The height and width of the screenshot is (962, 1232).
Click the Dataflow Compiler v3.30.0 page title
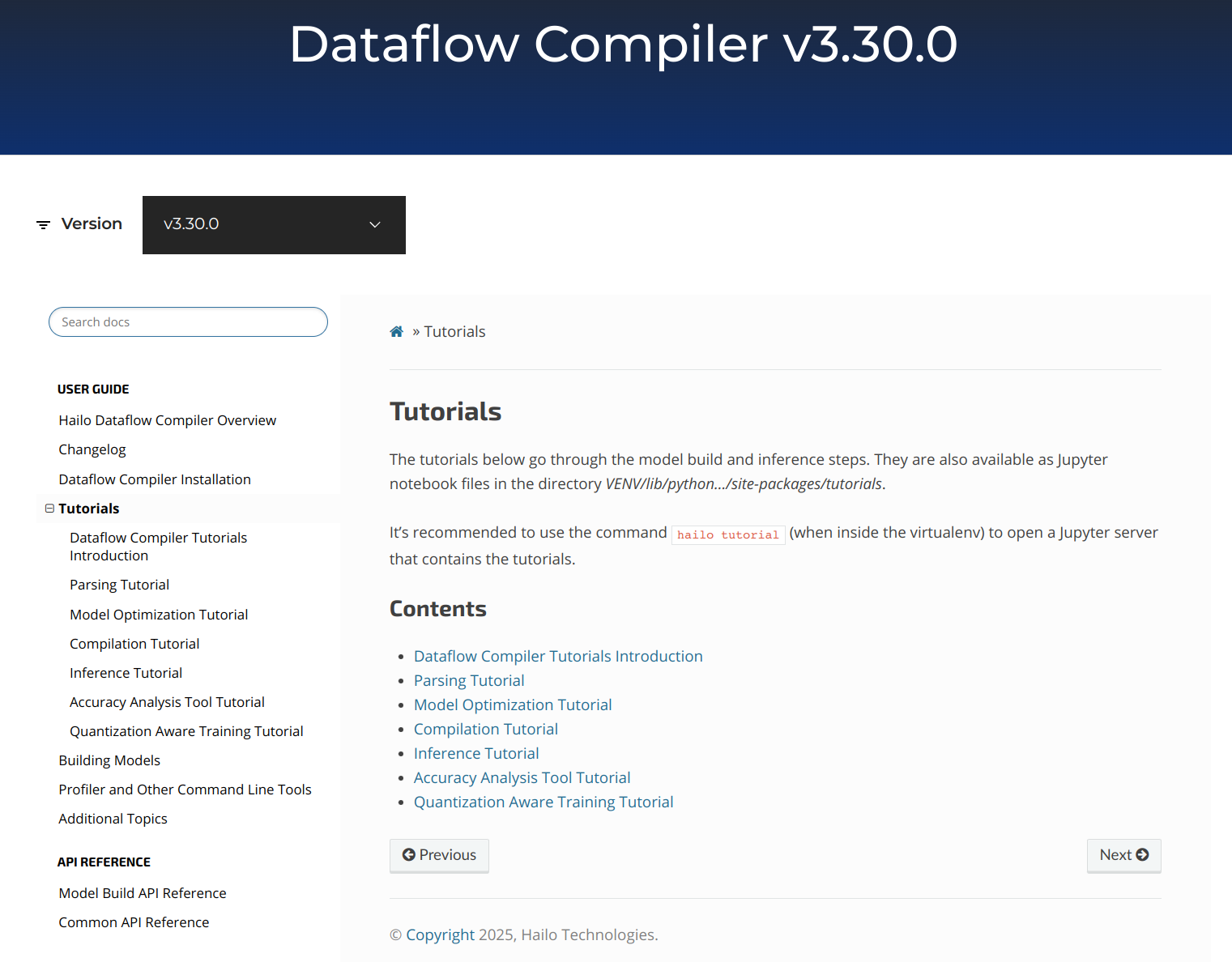tap(624, 44)
